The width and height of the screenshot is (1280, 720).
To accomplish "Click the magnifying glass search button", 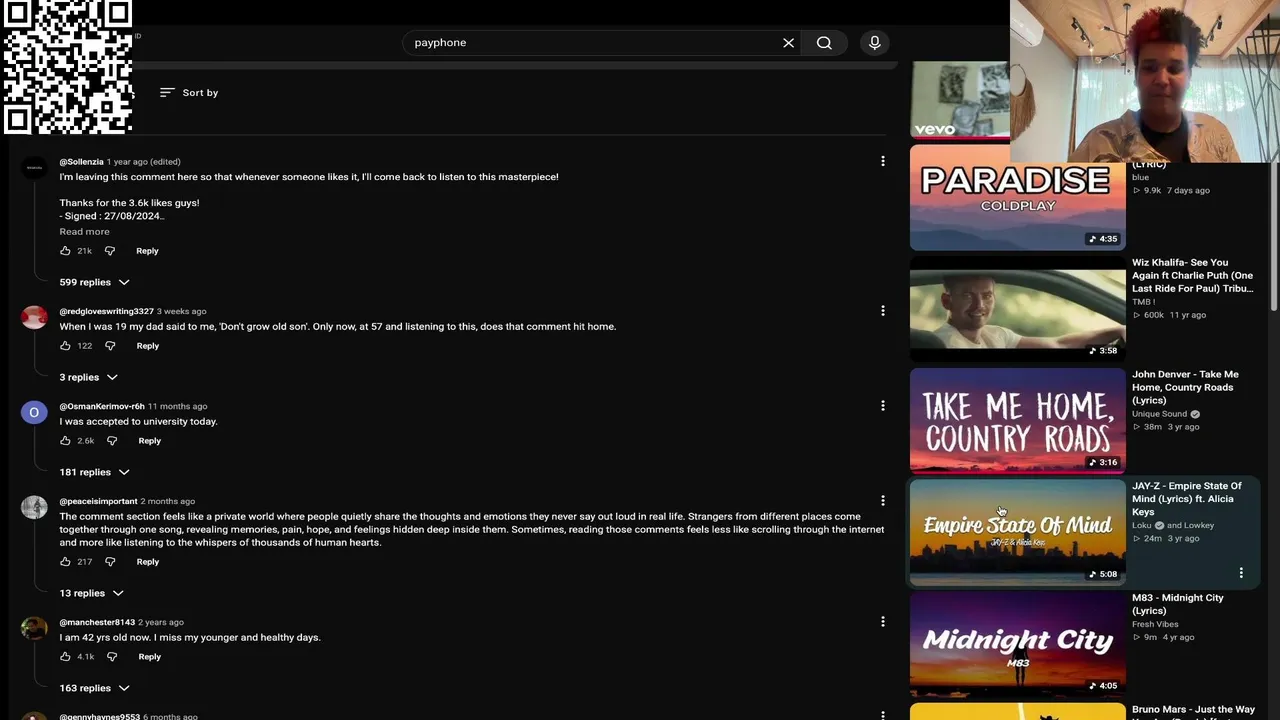I will pyautogui.click(x=824, y=43).
